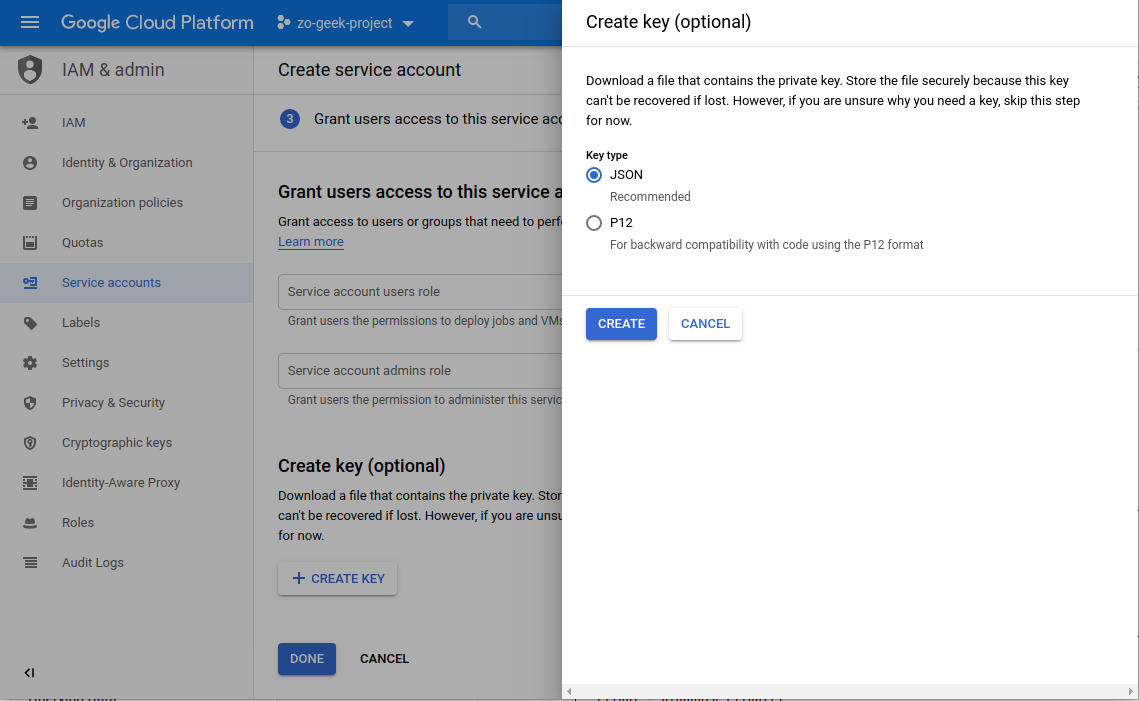Click CANCEL next to DONE
The image size is (1139, 701).
384,659
